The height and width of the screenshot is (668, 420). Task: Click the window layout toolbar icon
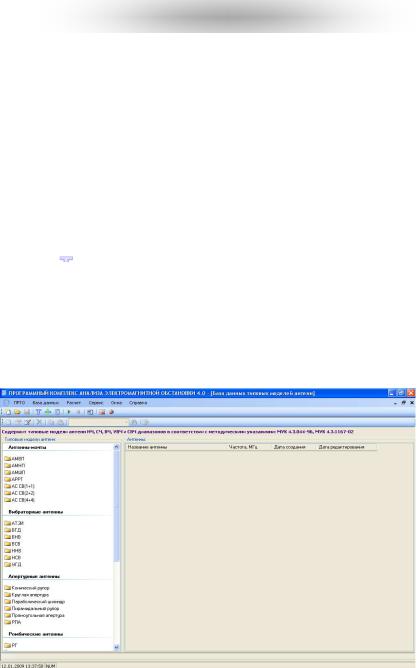click(90, 412)
